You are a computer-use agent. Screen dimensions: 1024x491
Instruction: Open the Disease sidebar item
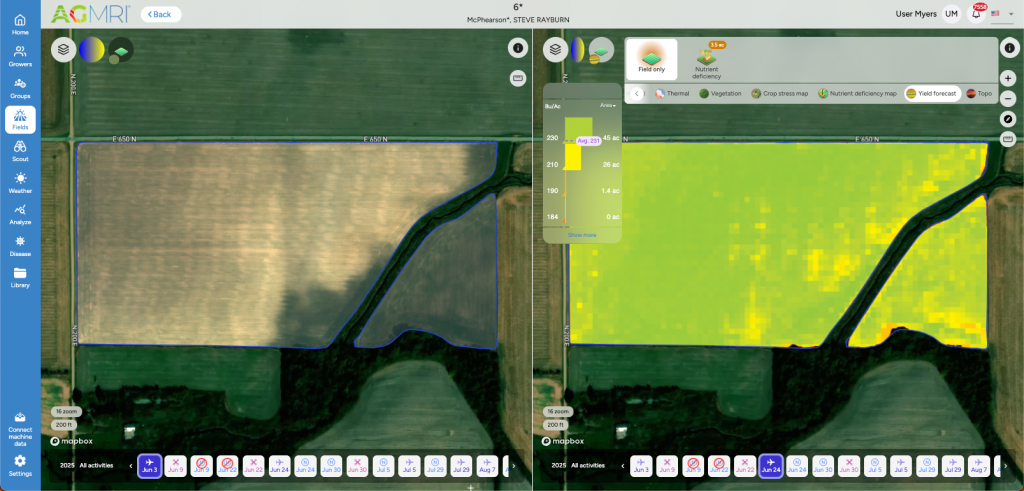(x=20, y=245)
